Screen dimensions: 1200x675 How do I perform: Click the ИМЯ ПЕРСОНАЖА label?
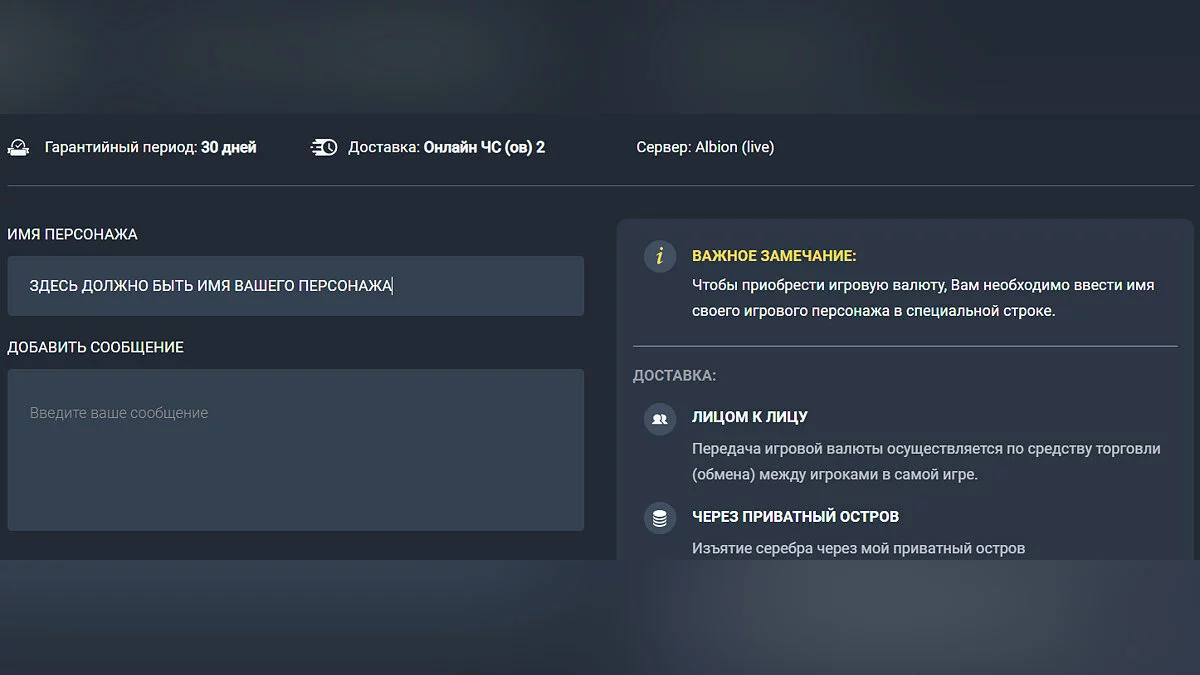point(72,234)
